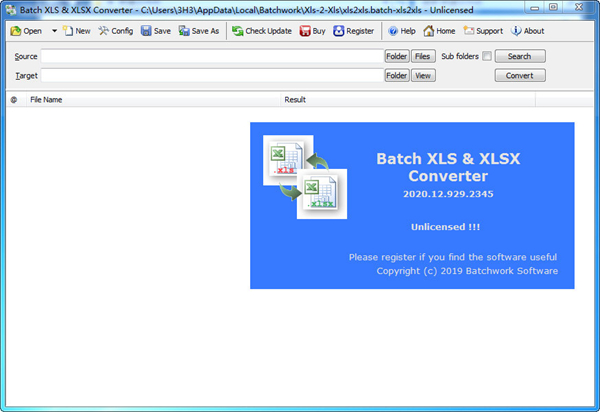The width and height of the screenshot is (600, 412).
Task: Enable the Sub folders checkbox
Action: (x=487, y=56)
